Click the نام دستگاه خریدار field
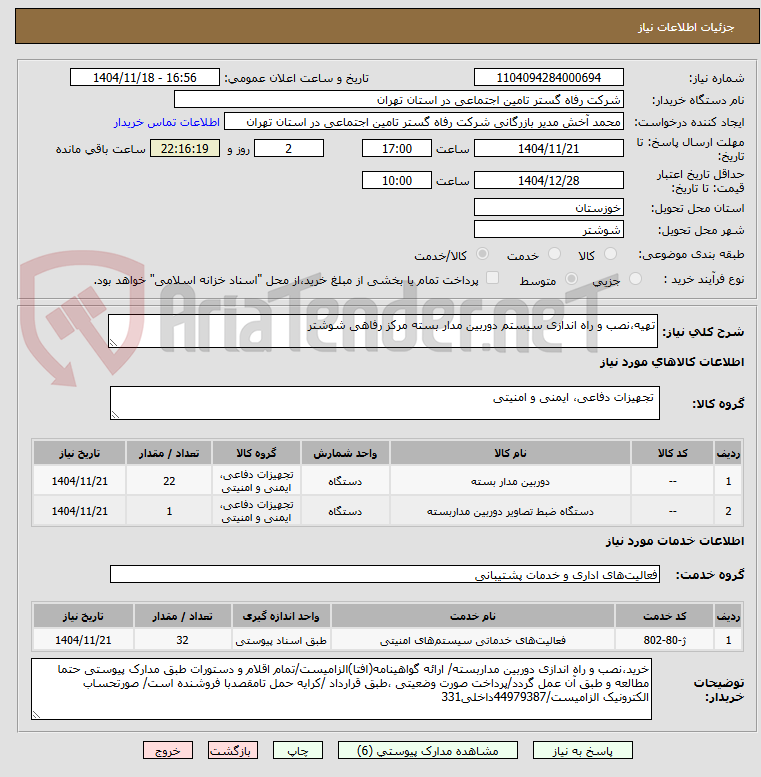This screenshot has width=761, height=777. coord(399,100)
